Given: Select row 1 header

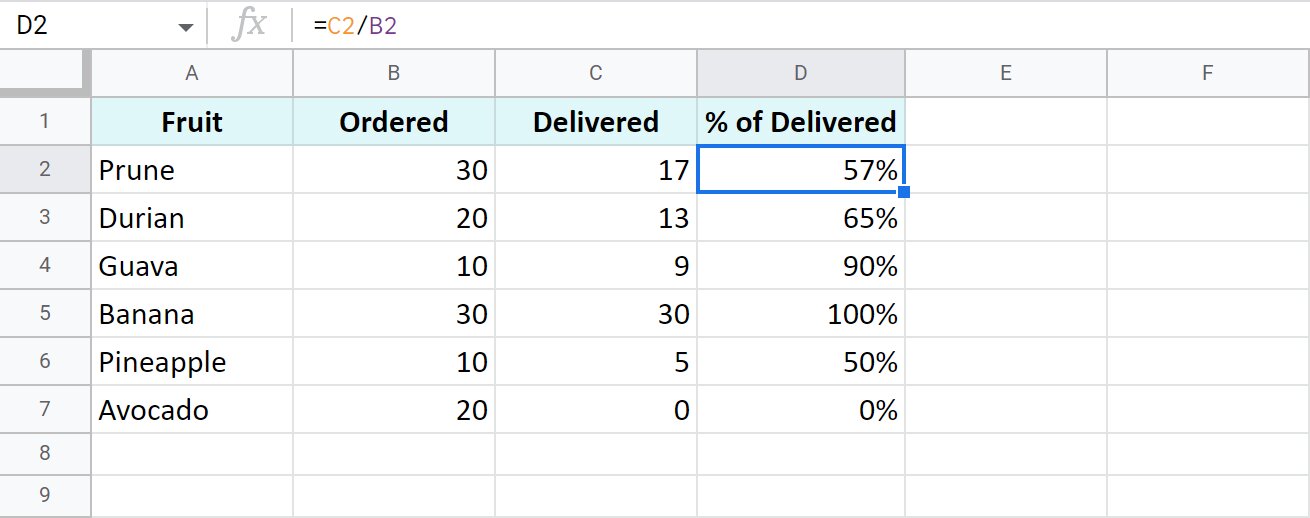Looking at the screenshot, I should (x=45, y=122).
